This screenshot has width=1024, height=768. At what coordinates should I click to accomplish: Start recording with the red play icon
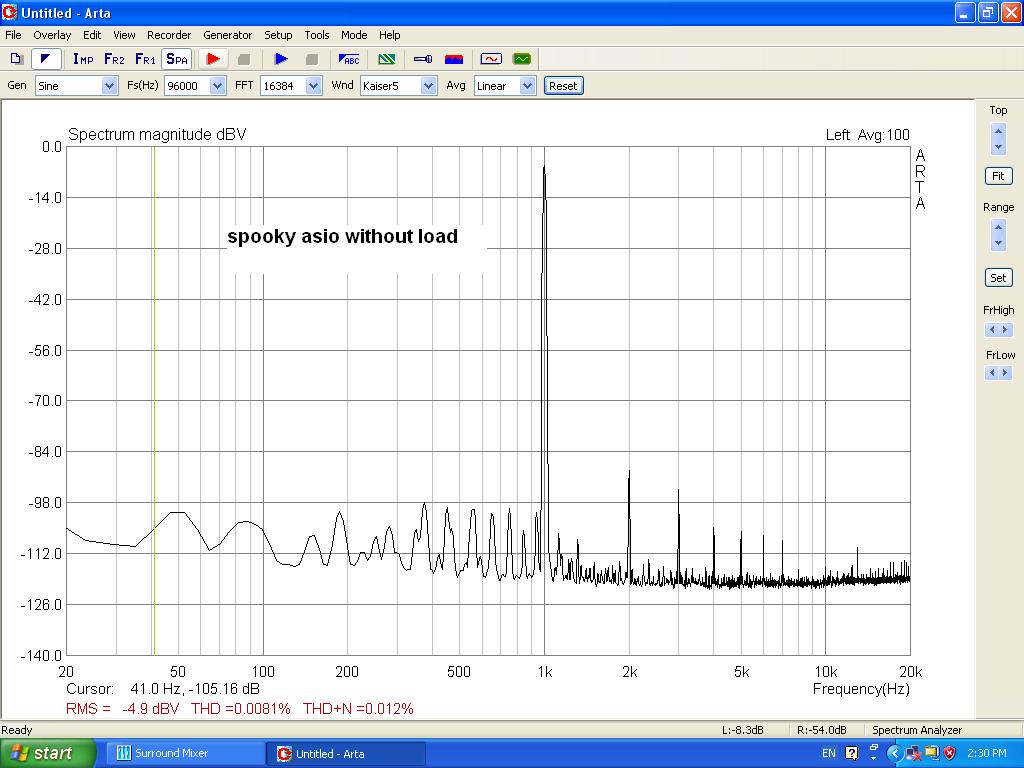pyautogui.click(x=213, y=59)
